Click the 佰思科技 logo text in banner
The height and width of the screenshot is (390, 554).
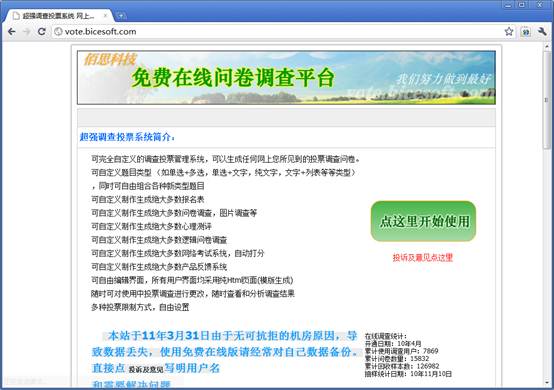[110, 59]
